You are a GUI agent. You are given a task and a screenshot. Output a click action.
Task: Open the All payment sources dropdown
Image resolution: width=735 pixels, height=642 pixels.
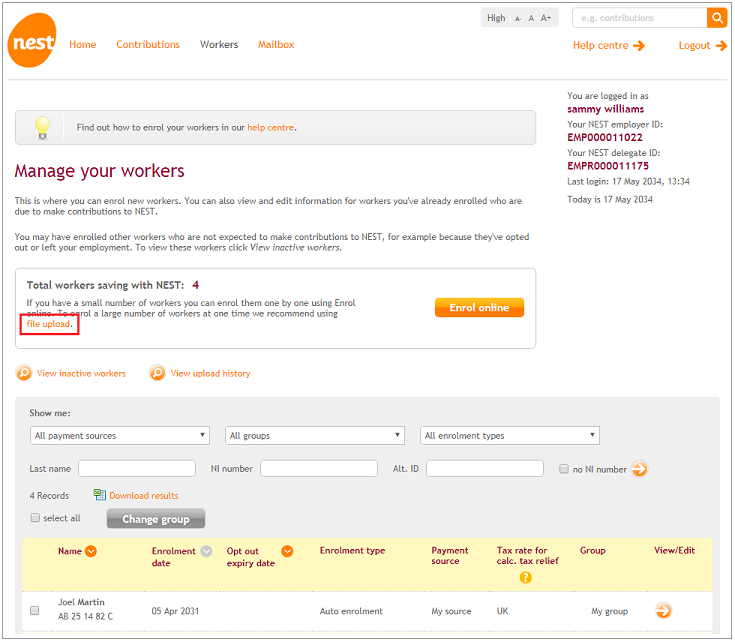pos(120,435)
